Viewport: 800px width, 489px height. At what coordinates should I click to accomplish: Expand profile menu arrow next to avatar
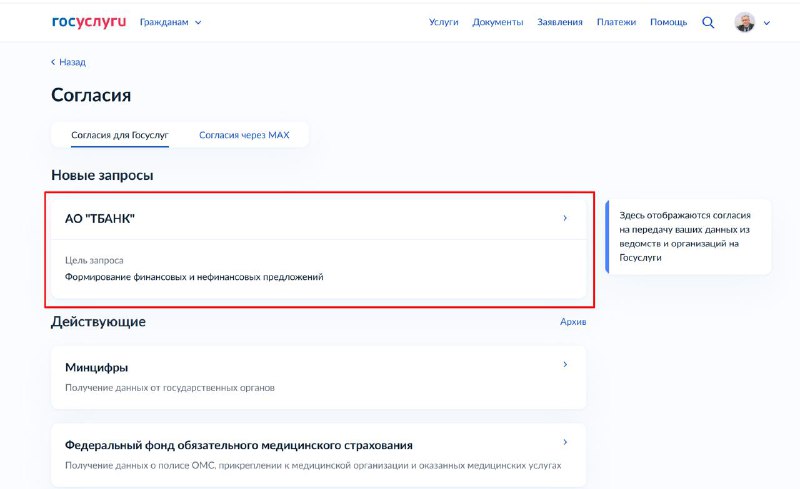(x=767, y=23)
